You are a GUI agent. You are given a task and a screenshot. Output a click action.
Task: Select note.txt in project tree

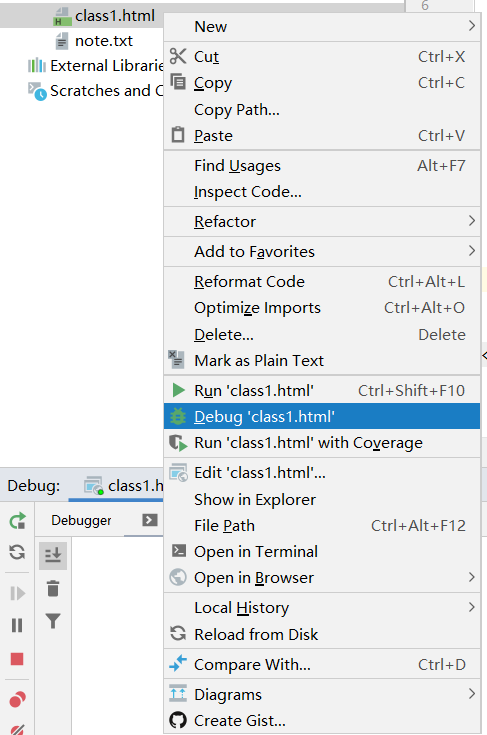104,41
